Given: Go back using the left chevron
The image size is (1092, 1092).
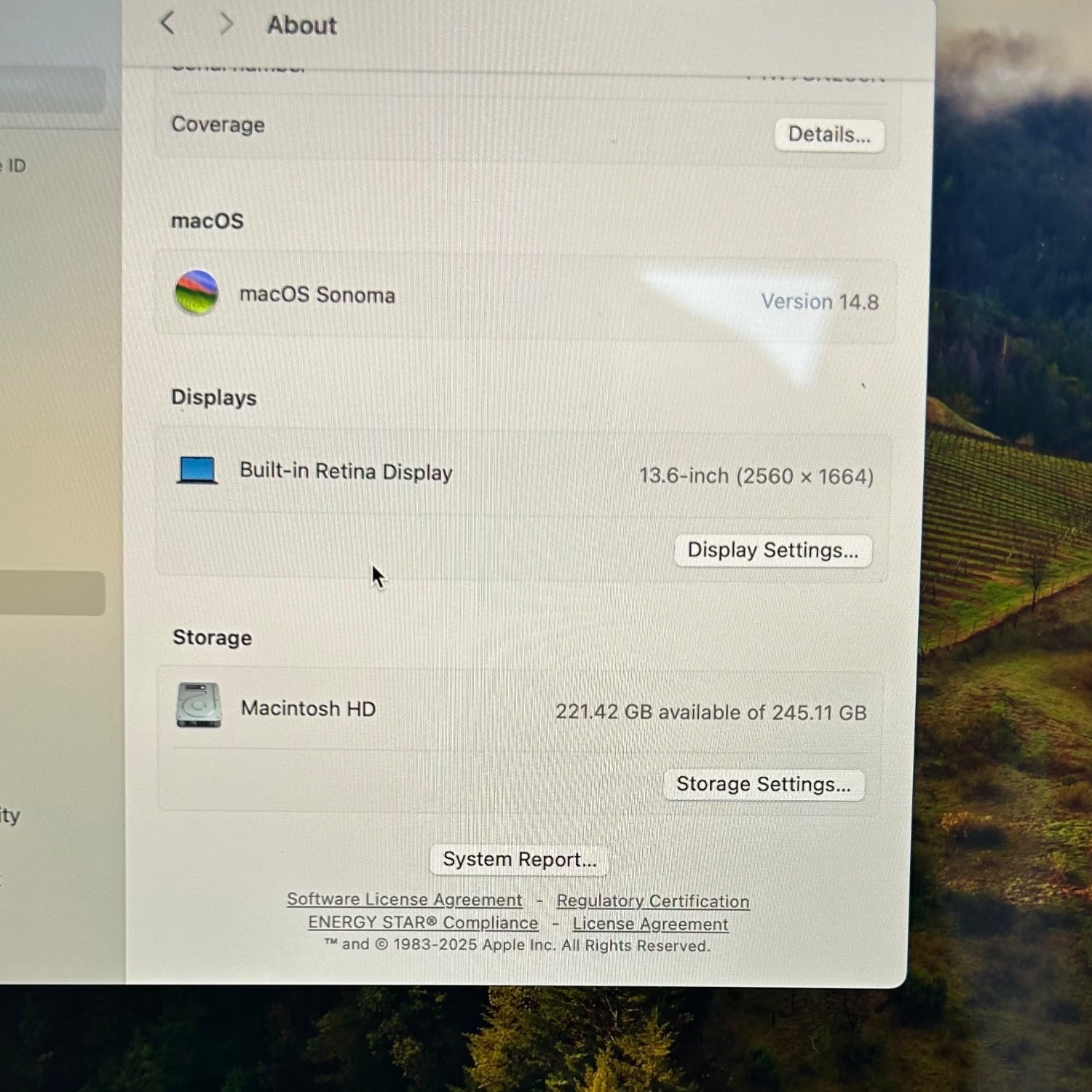Looking at the screenshot, I should (167, 23).
